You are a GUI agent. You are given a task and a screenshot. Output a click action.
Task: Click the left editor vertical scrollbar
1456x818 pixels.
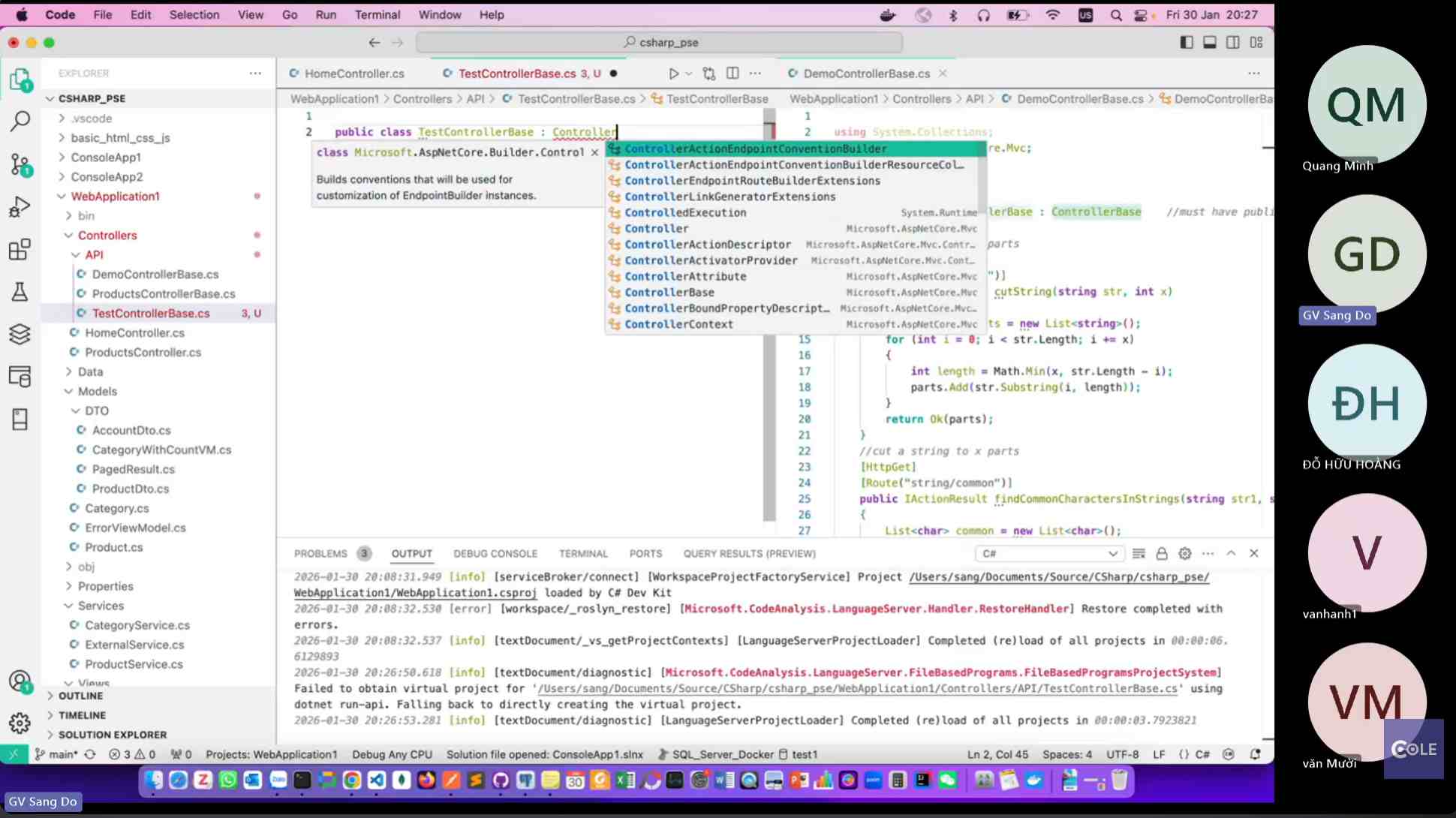(x=769, y=315)
